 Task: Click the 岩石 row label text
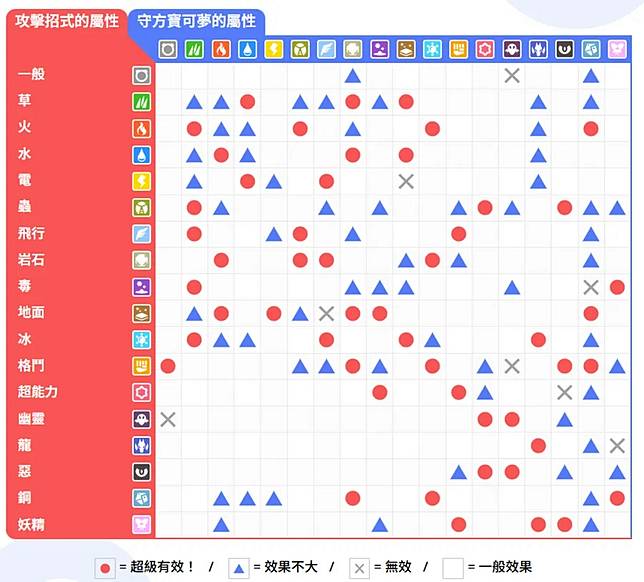[x=31, y=260]
